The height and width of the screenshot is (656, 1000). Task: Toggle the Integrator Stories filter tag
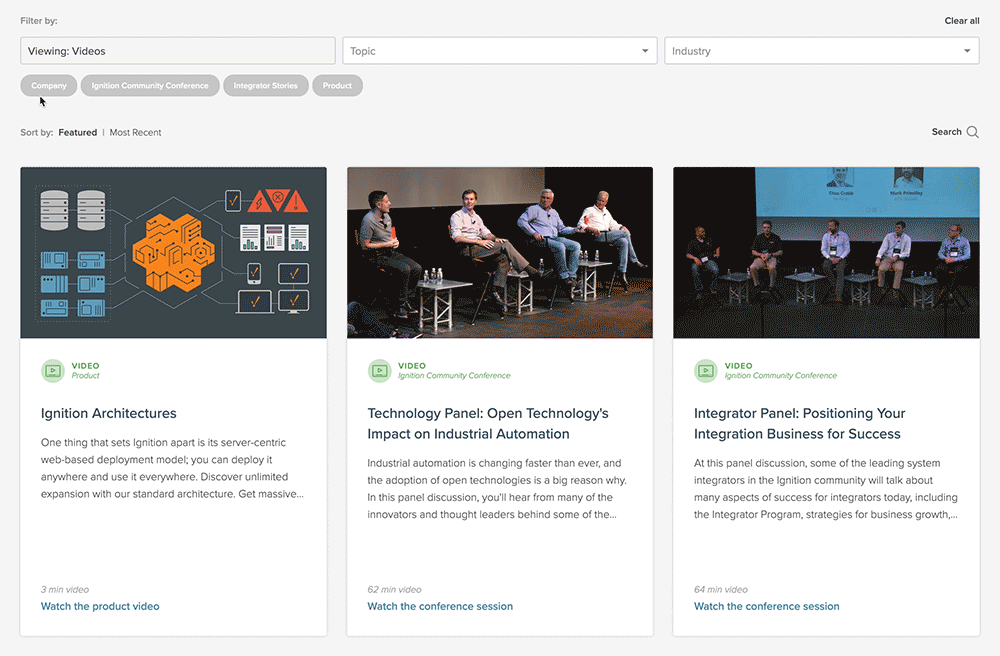click(265, 85)
